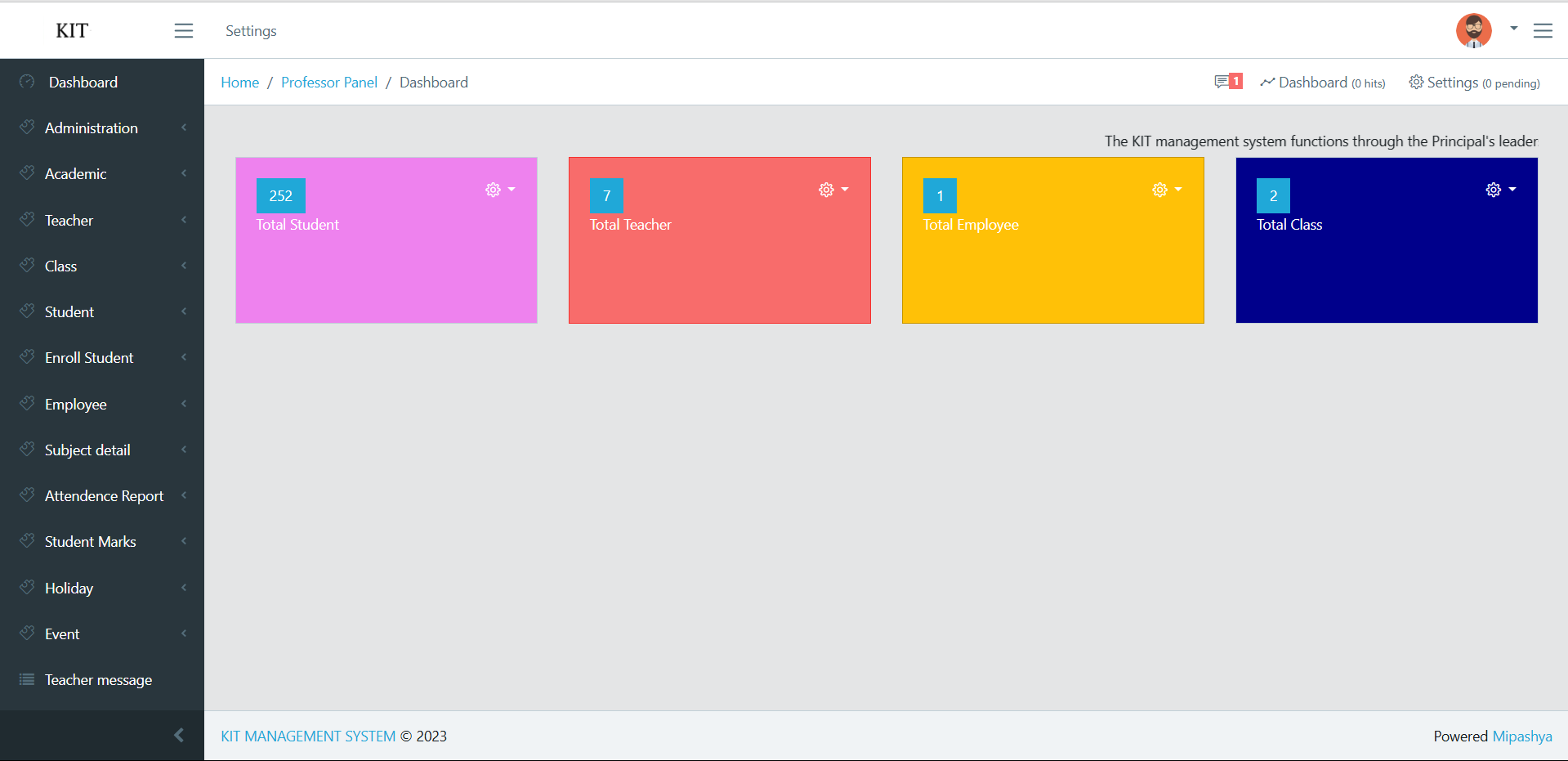The width and height of the screenshot is (1568, 761).
Task: Click the user avatar picture
Action: (1473, 31)
